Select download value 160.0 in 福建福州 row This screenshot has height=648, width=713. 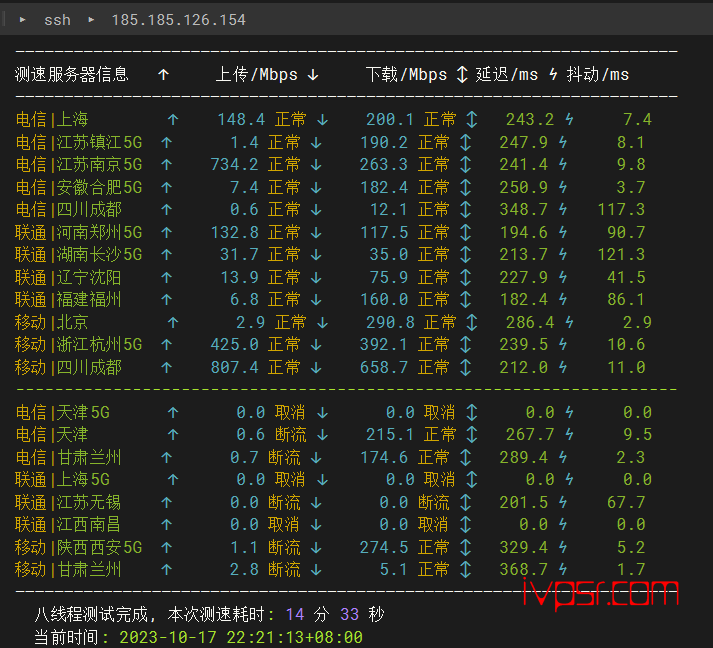[384, 299]
